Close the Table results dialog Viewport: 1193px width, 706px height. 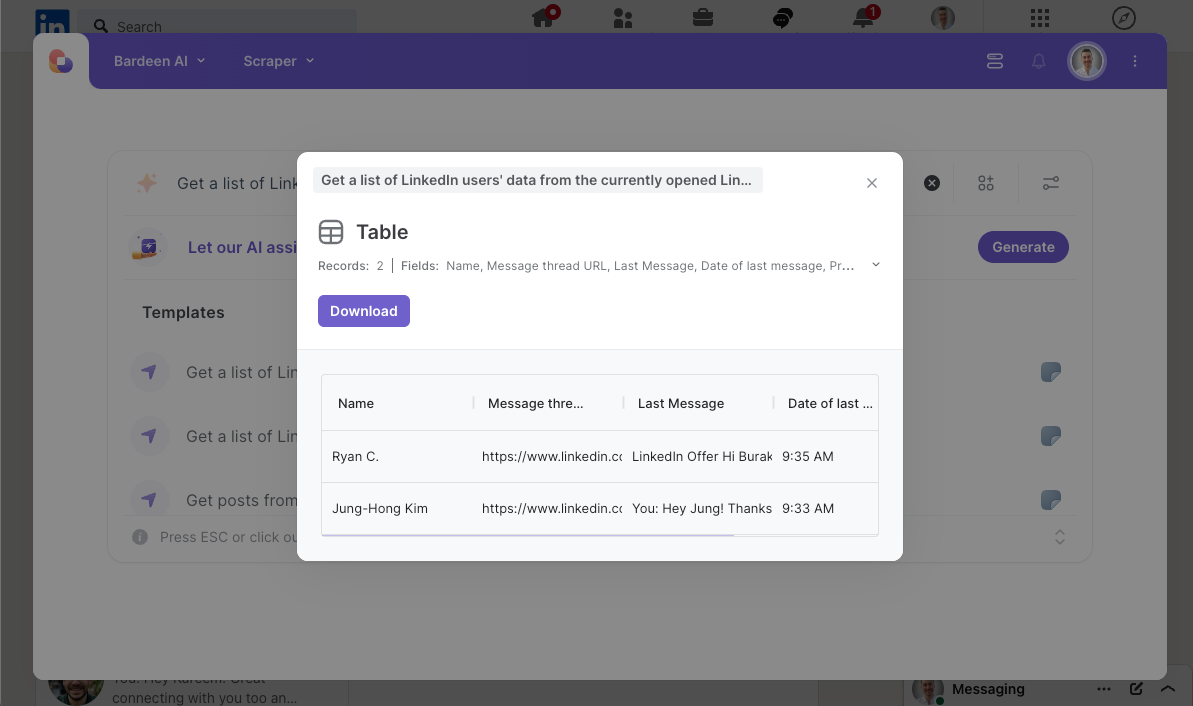(872, 183)
